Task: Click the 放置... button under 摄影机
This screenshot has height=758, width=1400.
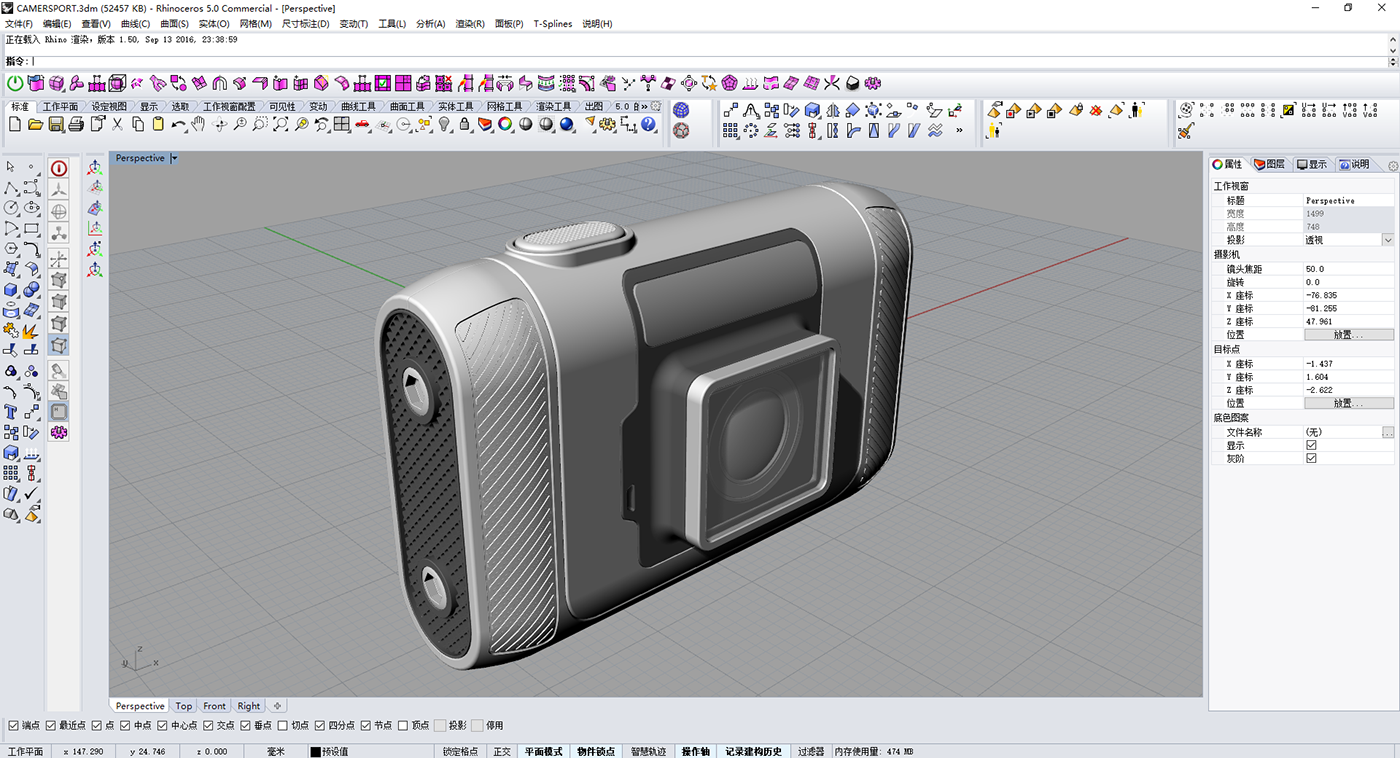Action: coord(1349,333)
